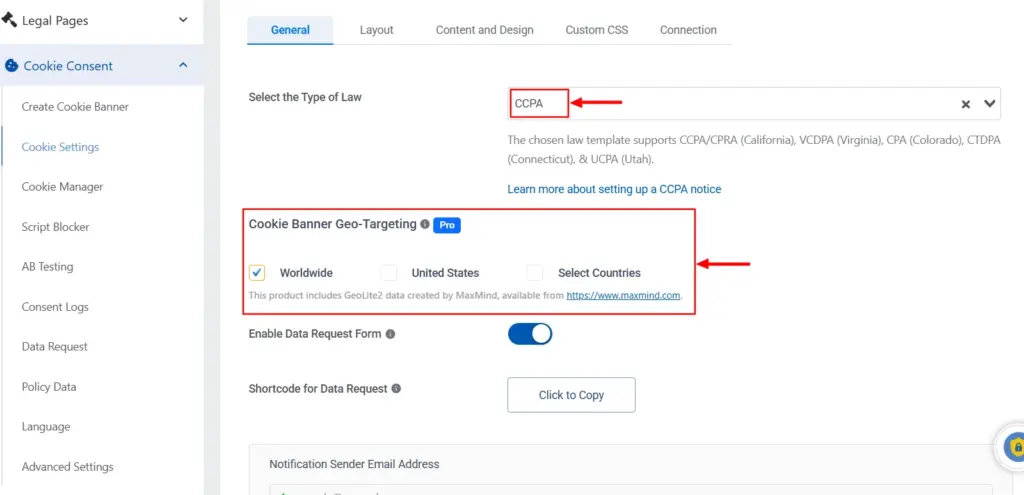This screenshot has height=495, width=1024.
Task: Open Language in sidebar
Action: tap(46, 427)
